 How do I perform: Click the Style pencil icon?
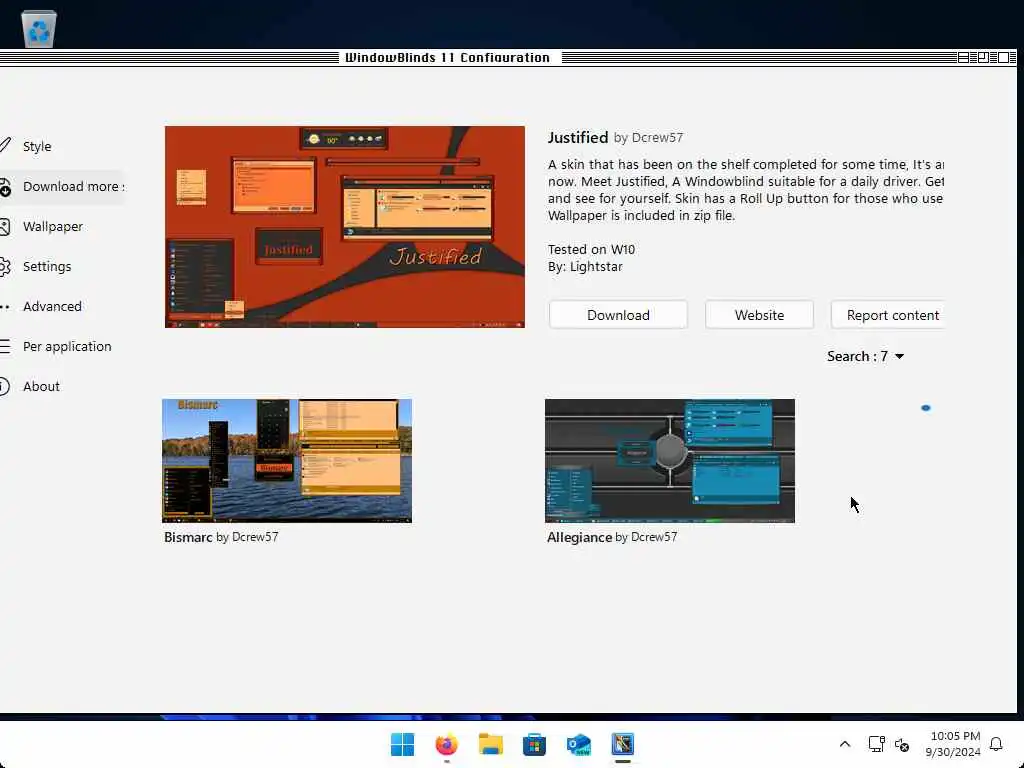coord(5,145)
